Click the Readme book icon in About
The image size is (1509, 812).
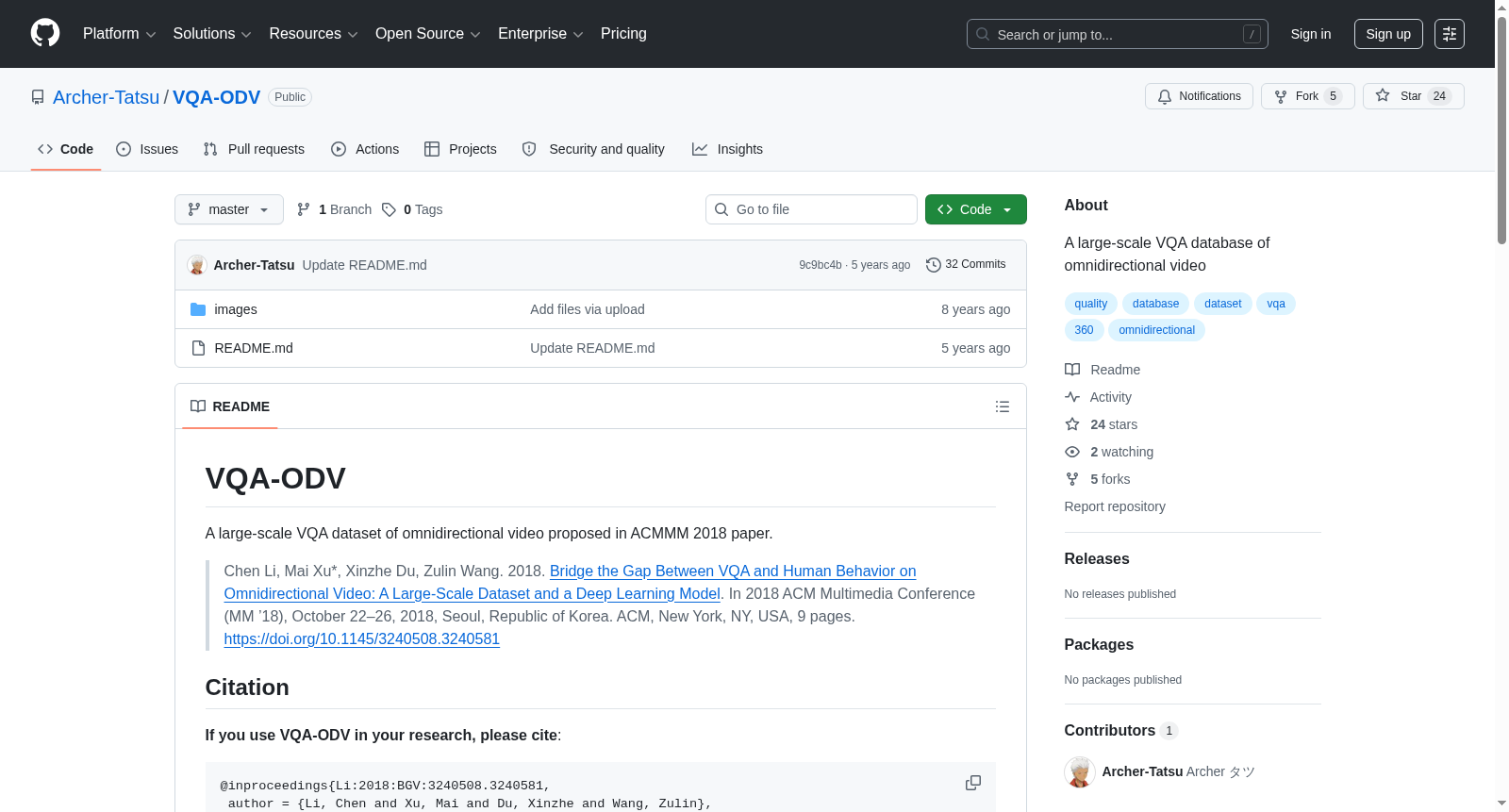pyautogui.click(x=1072, y=370)
